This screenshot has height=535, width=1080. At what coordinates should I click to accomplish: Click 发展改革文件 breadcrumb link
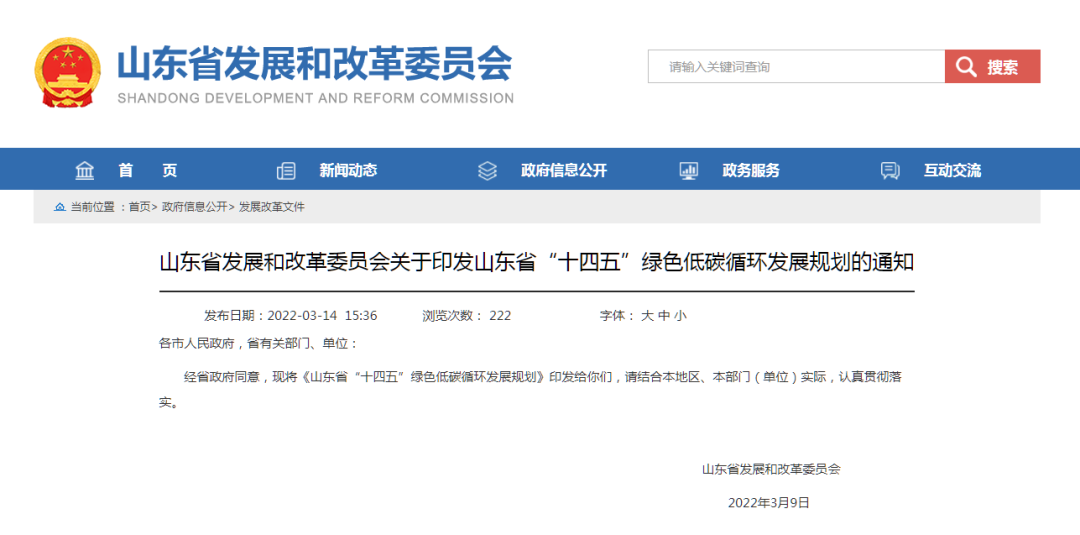coord(271,207)
